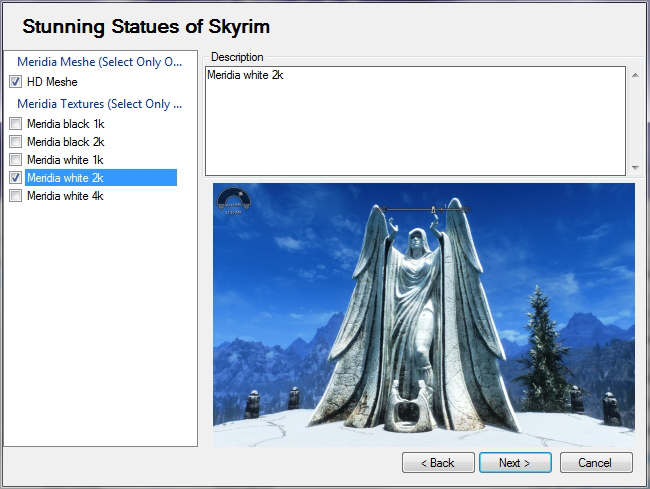This screenshot has height=489, width=650.
Task: Click the Meridia statue preview image
Action: coord(424,315)
